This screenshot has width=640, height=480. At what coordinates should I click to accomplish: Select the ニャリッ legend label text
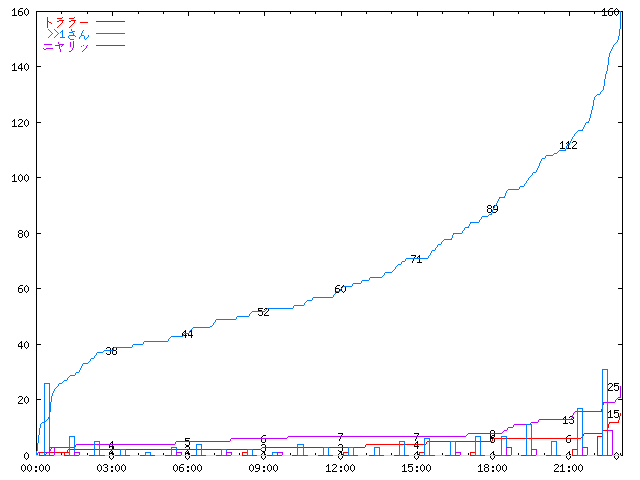(66, 47)
